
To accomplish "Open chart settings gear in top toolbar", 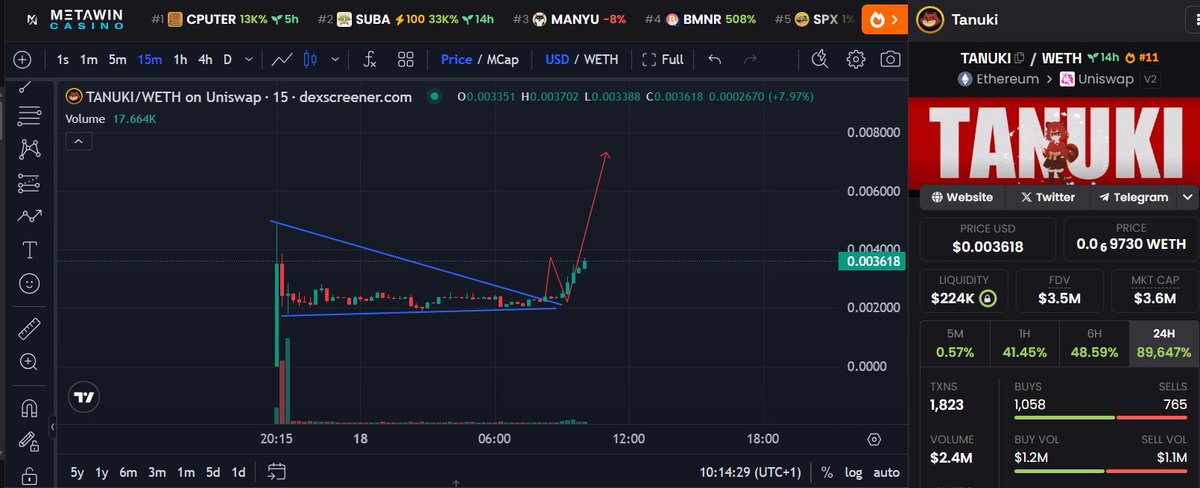I will (x=856, y=59).
